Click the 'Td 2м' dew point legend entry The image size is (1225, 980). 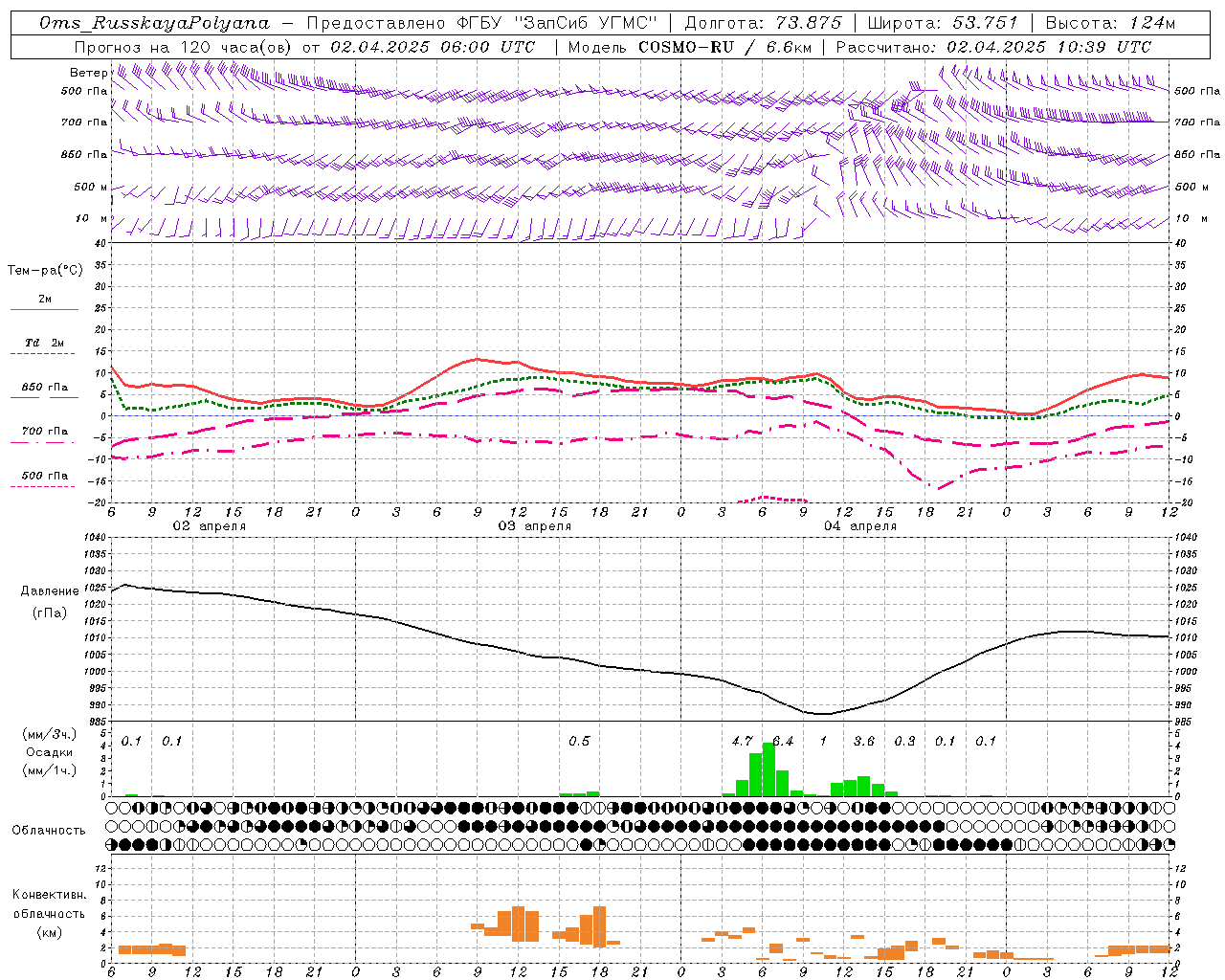(x=45, y=343)
